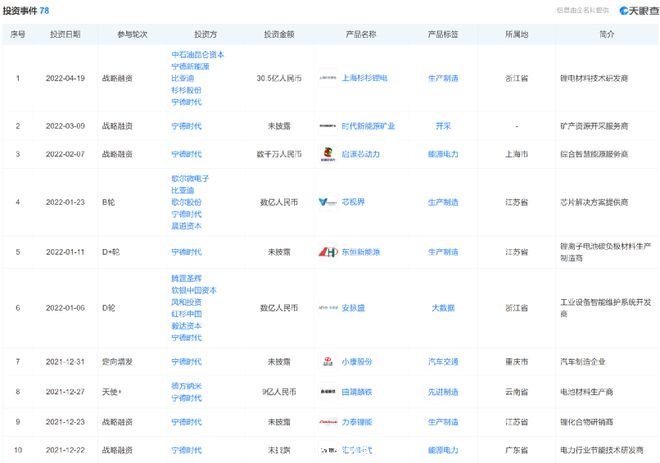
Task: Click the 东恒新能源 company logo
Action: coord(328,252)
